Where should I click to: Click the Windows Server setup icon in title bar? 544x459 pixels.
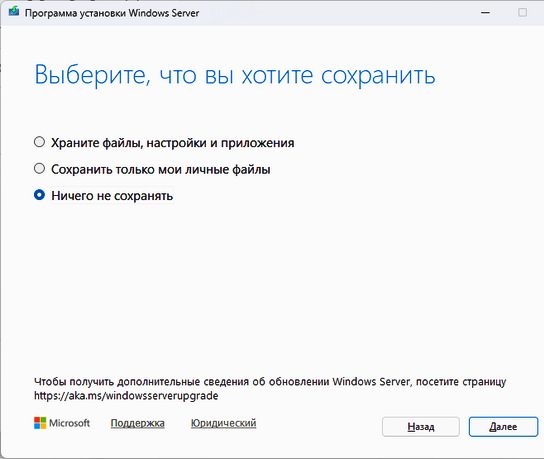pyautogui.click(x=14, y=12)
